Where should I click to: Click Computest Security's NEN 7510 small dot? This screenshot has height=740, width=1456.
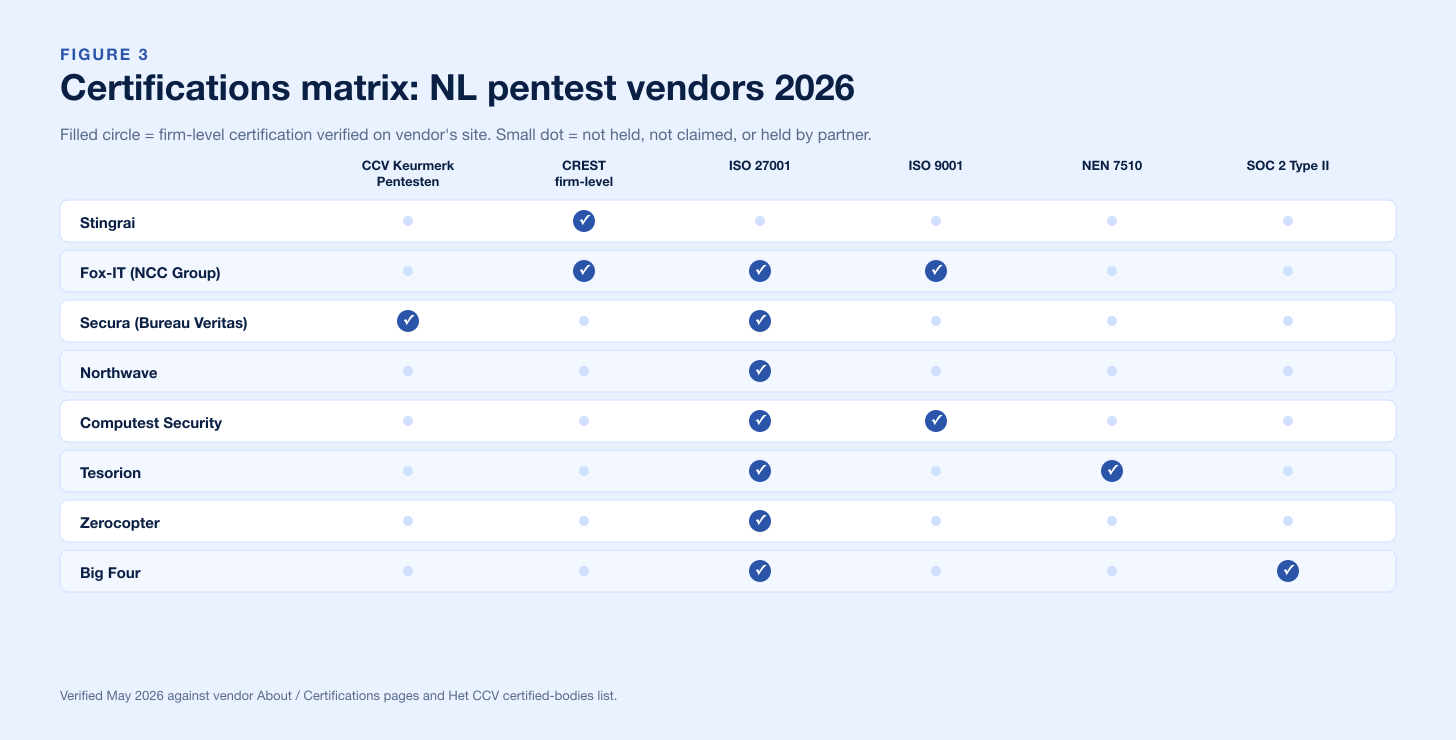click(1112, 421)
